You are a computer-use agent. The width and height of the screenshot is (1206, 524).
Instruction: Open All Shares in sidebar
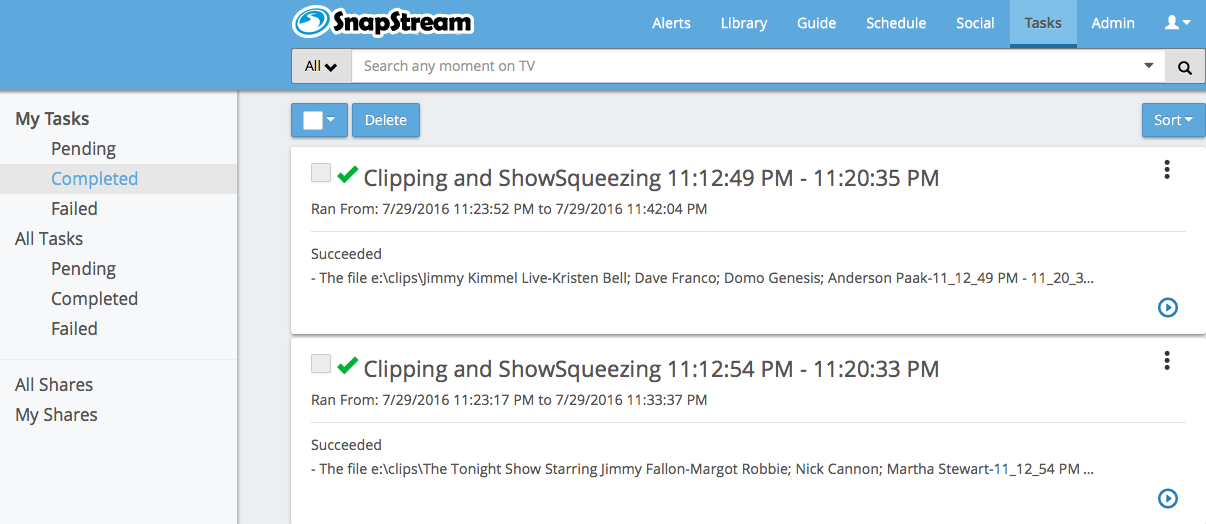[54, 385]
